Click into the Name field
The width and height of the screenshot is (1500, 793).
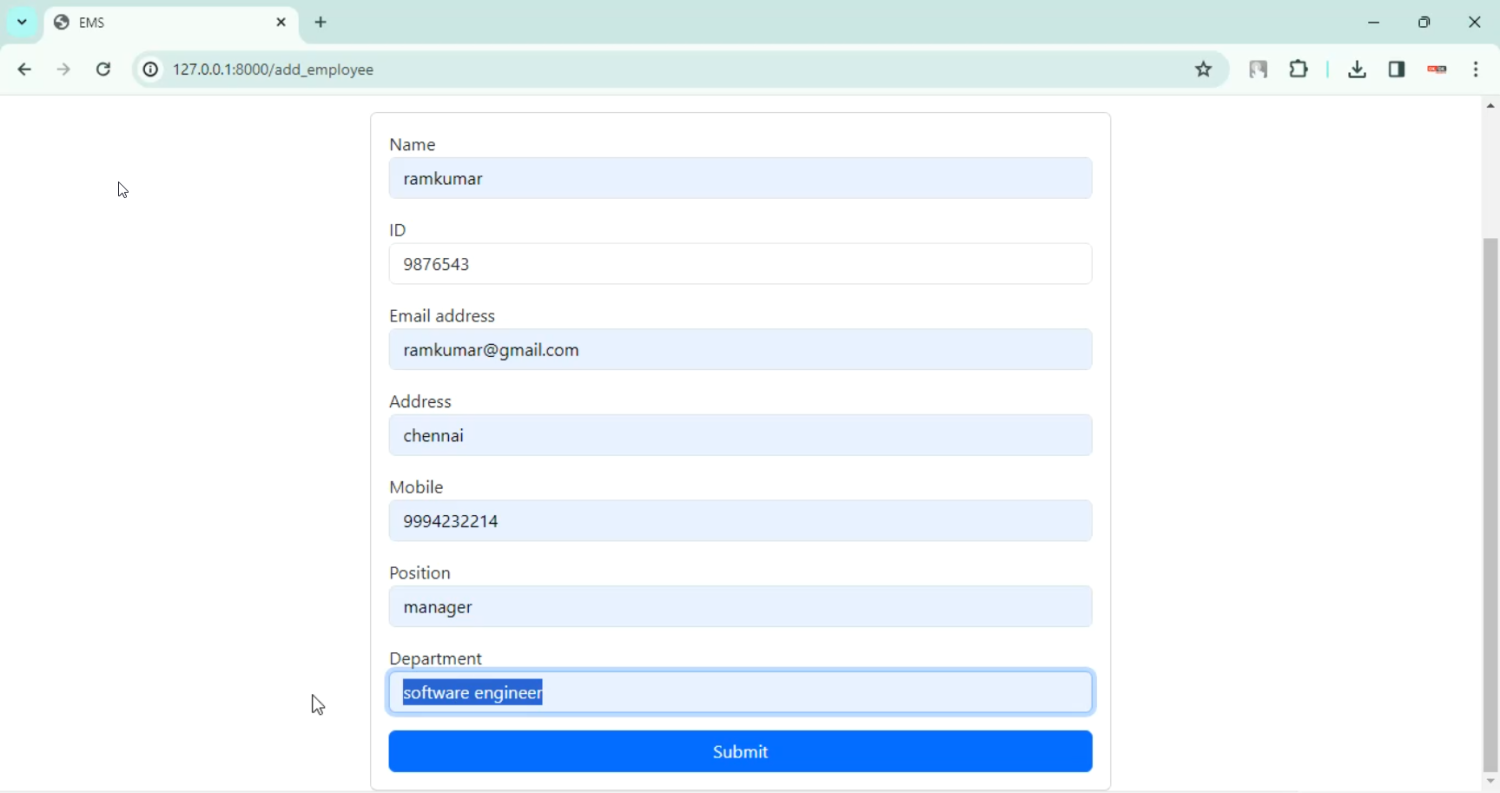point(740,179)
